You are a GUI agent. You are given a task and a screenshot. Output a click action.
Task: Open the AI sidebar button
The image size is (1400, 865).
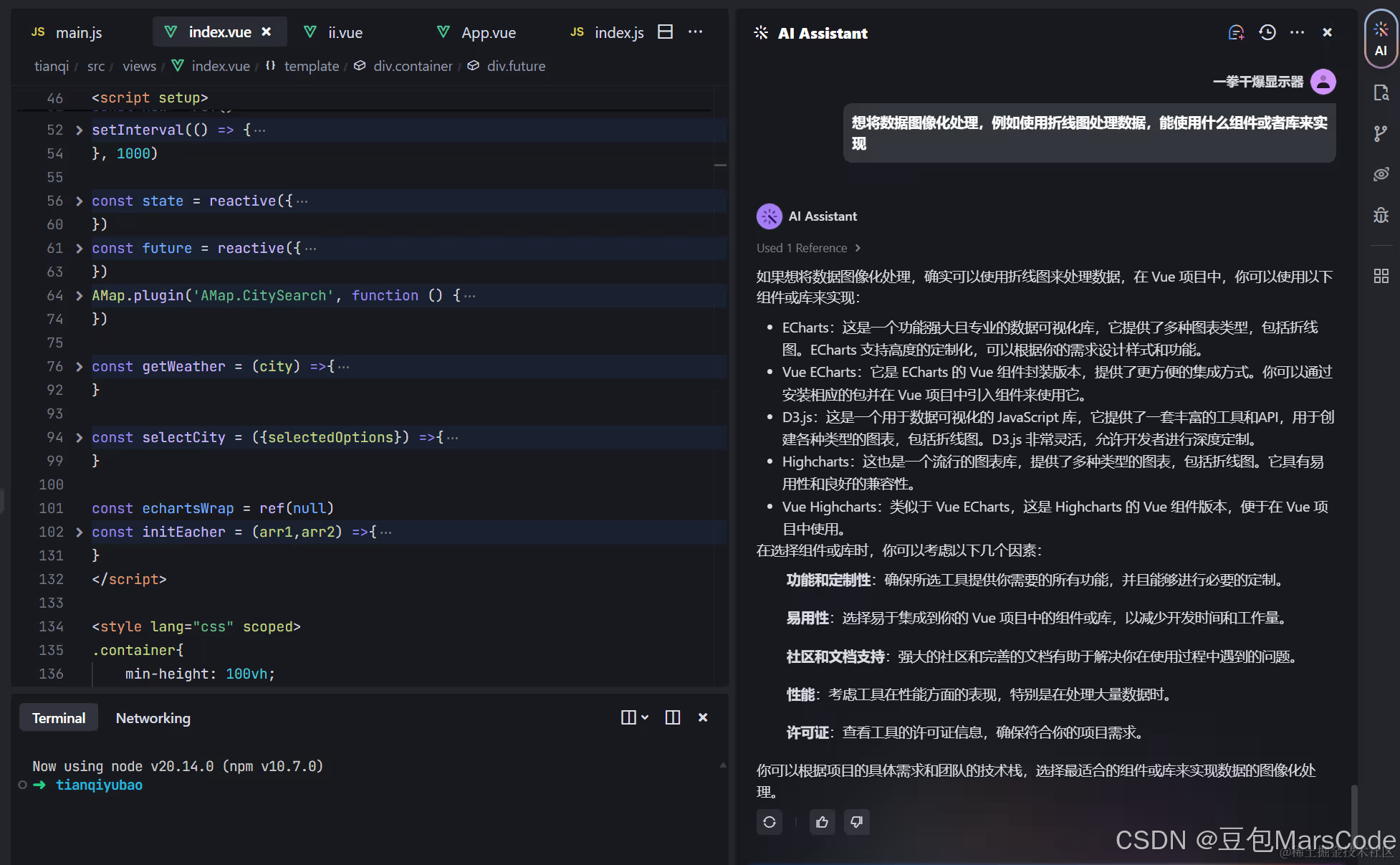point(1381,39)
